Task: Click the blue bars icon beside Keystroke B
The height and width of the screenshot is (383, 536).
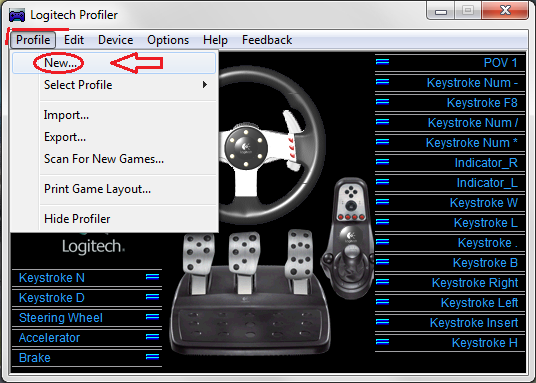Action: pyautogui.click(x=382, y=262)
